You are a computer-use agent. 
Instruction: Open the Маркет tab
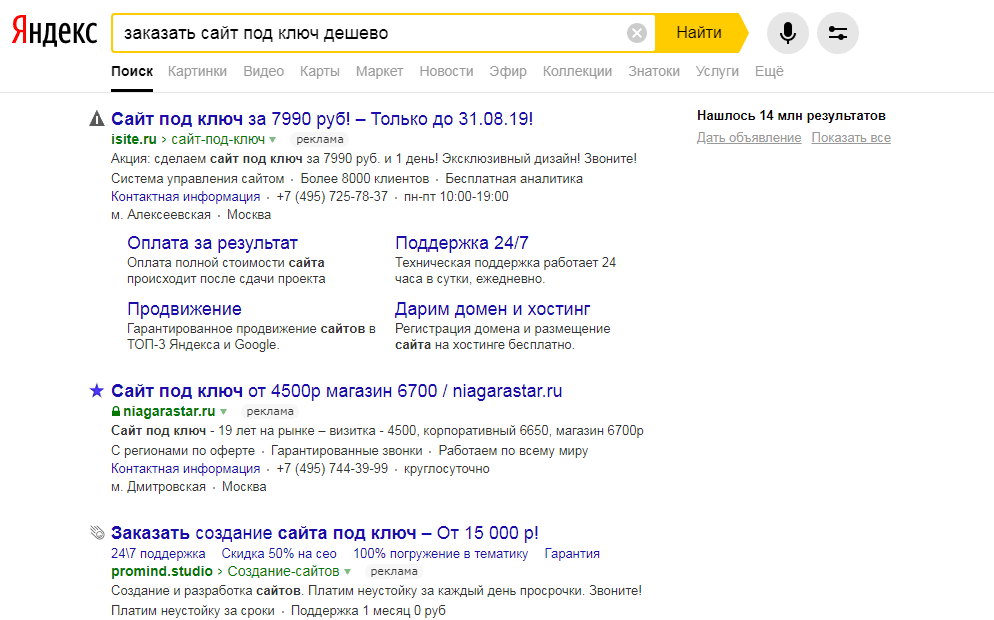pyautogui.click(x=379, y=71)
